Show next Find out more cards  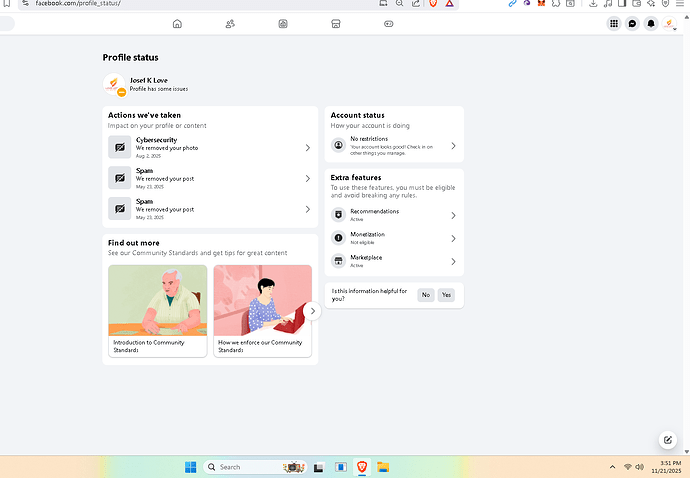312,311
